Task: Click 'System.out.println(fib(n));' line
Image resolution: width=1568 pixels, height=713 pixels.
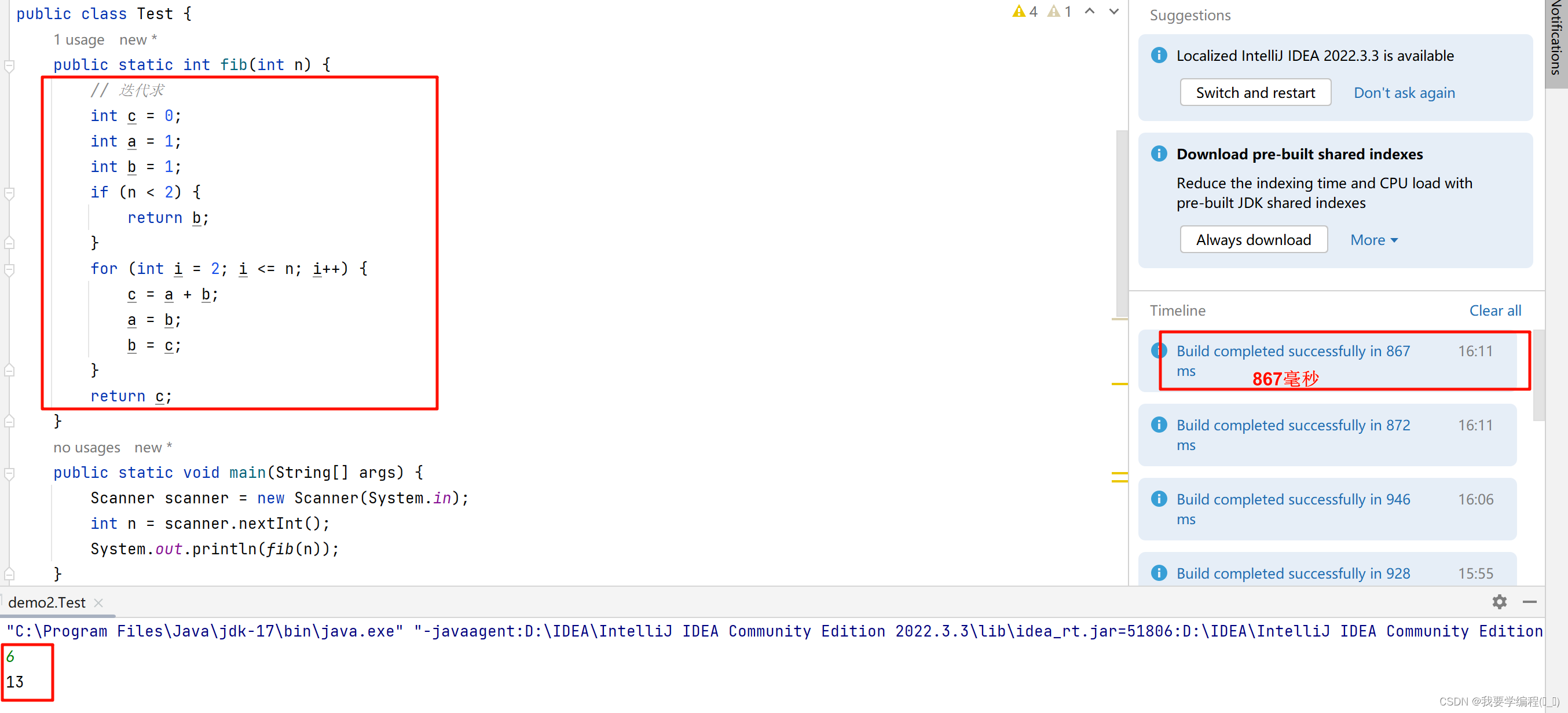Action: (x=214, y=549)
